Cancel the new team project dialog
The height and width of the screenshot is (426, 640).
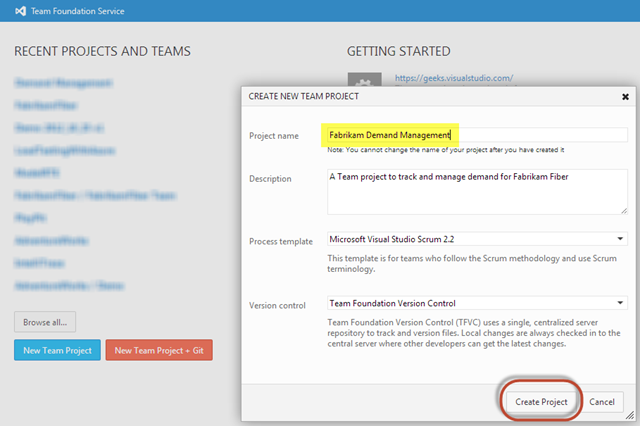(602, 402)
